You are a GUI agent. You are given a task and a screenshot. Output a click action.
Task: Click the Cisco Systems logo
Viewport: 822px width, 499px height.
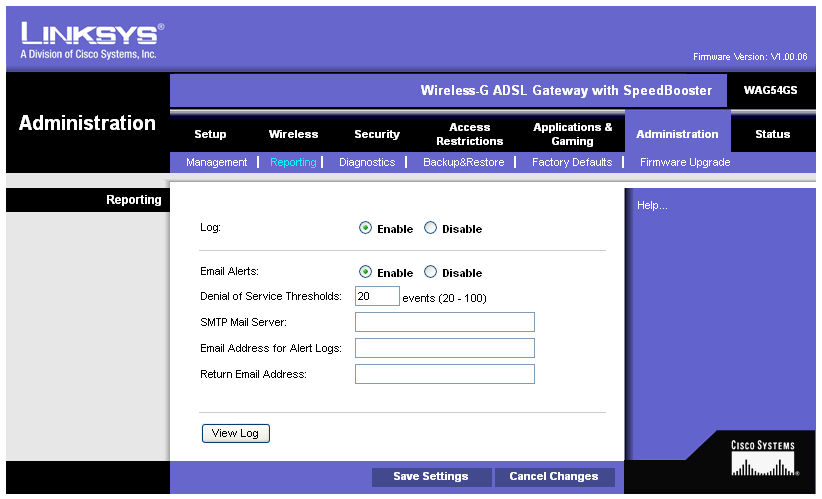click(x=763, y=458)
